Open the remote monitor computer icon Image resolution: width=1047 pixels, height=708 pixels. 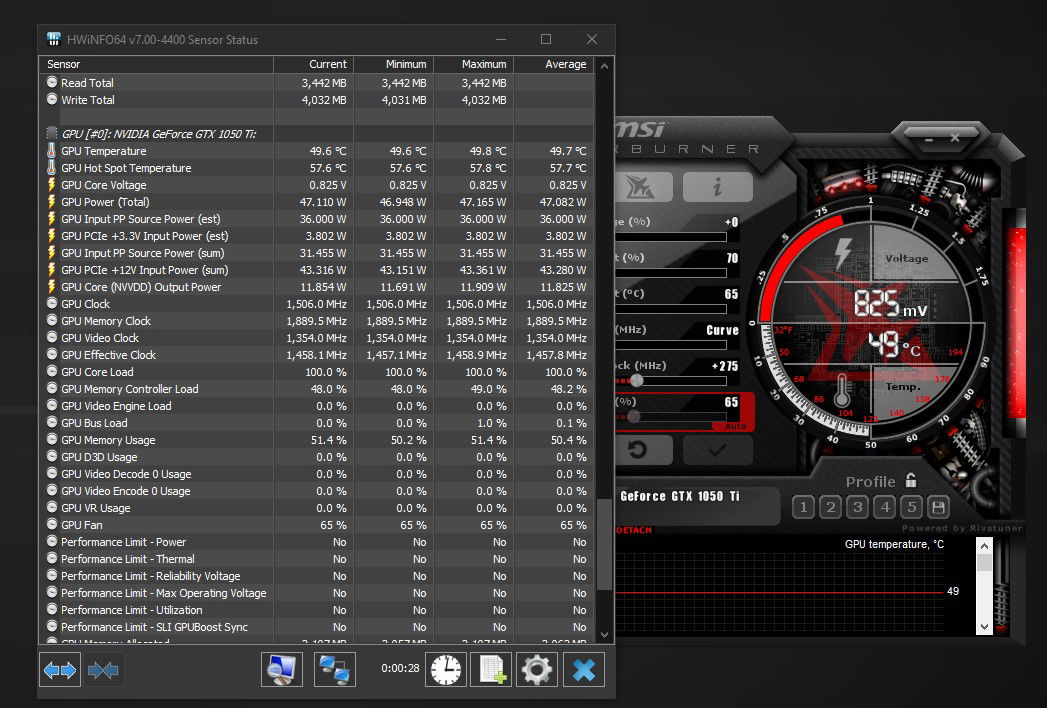point(281,669)
